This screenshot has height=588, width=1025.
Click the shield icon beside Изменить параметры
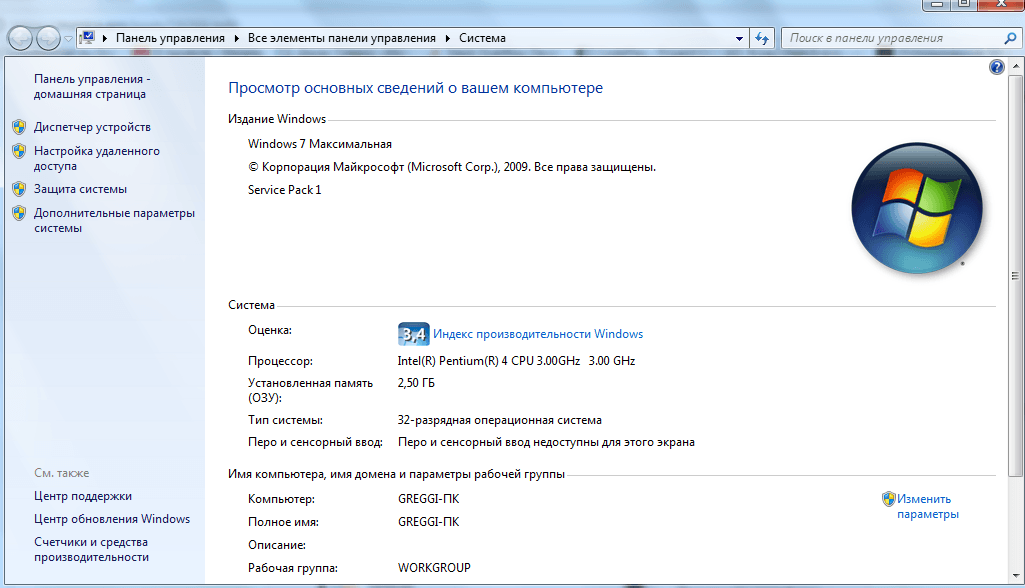888,499
